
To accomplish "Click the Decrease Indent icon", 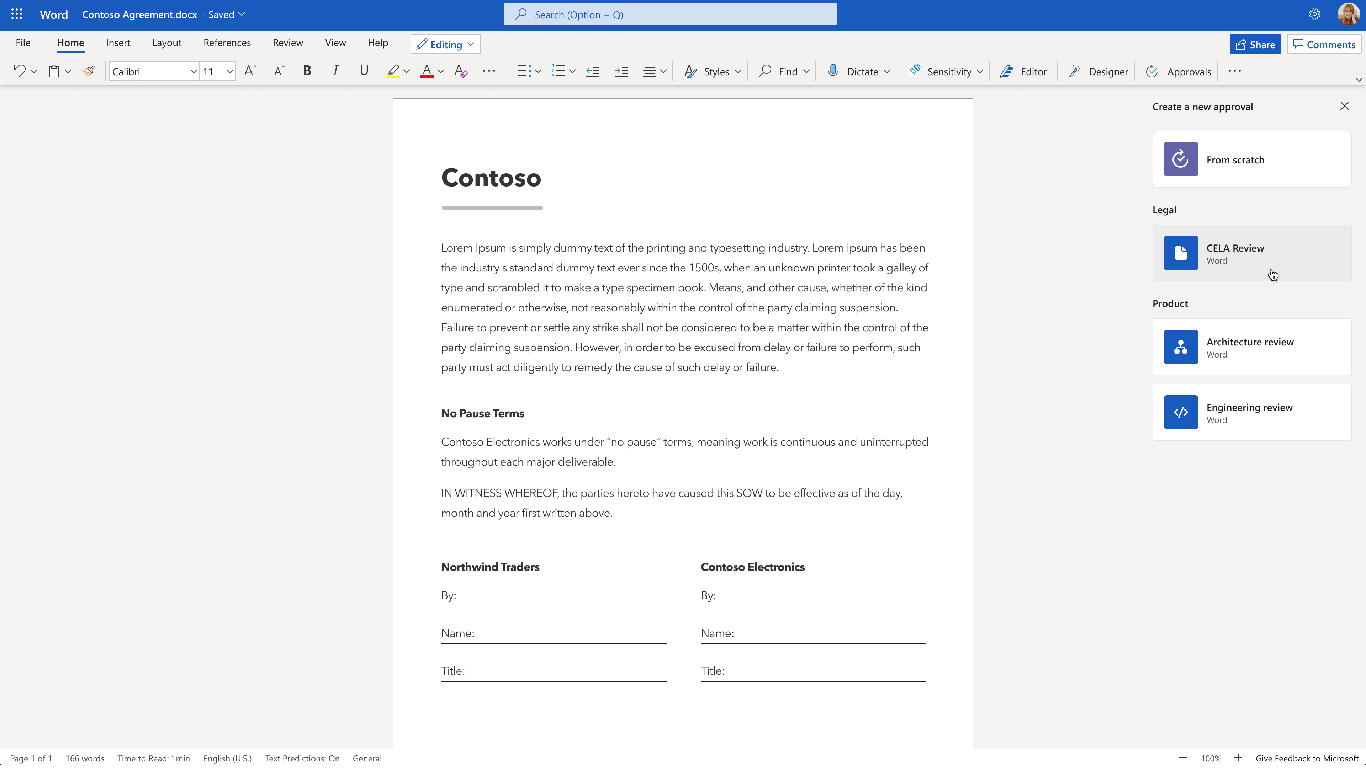I will (x=592, y=71).
